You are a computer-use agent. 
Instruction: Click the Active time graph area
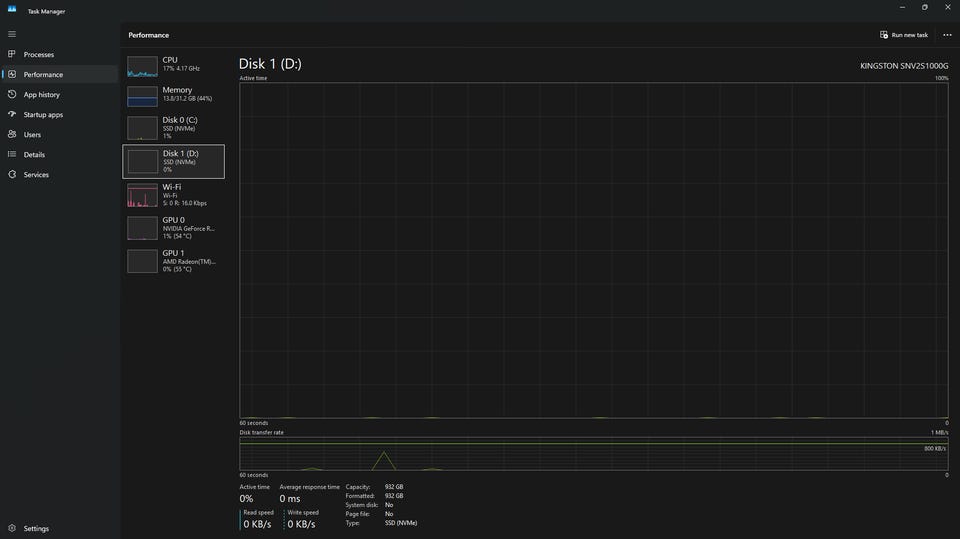[x=594, y=251]
